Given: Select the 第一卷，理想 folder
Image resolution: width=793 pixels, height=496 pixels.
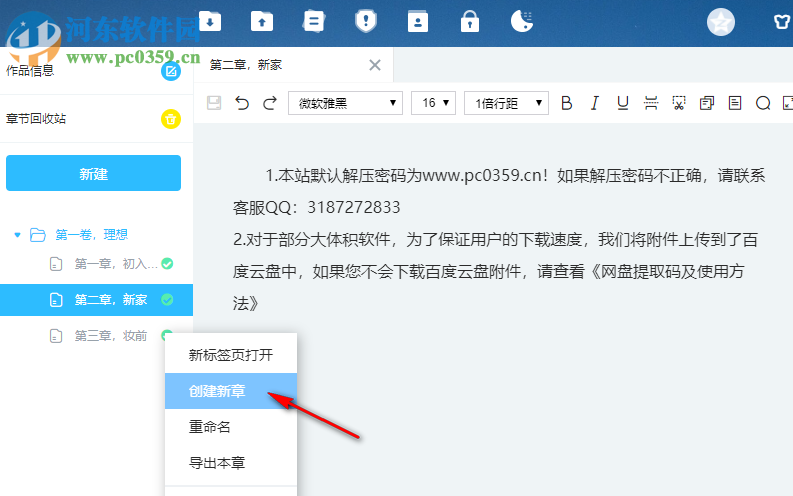Looking at the screenshot, I should [91, 235].
